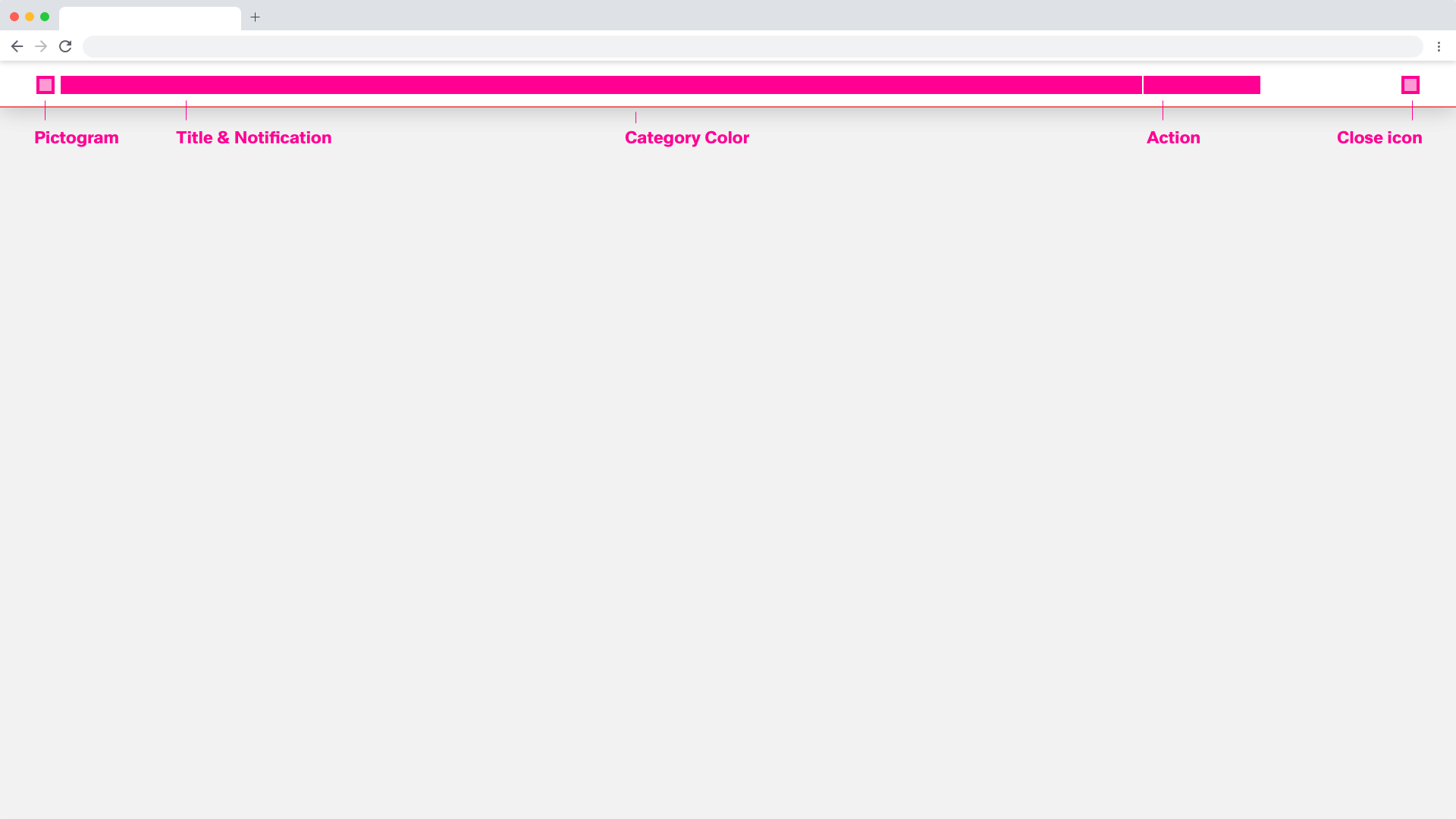Click the "Action" label text
This screenshot has height=819, width=1456.
[1173, 138]
